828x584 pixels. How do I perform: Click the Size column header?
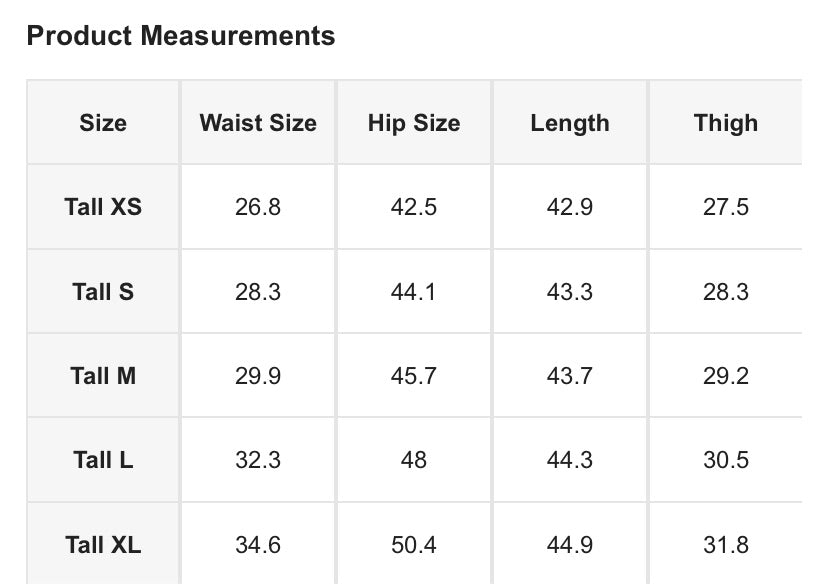click(x=103, y=123)
